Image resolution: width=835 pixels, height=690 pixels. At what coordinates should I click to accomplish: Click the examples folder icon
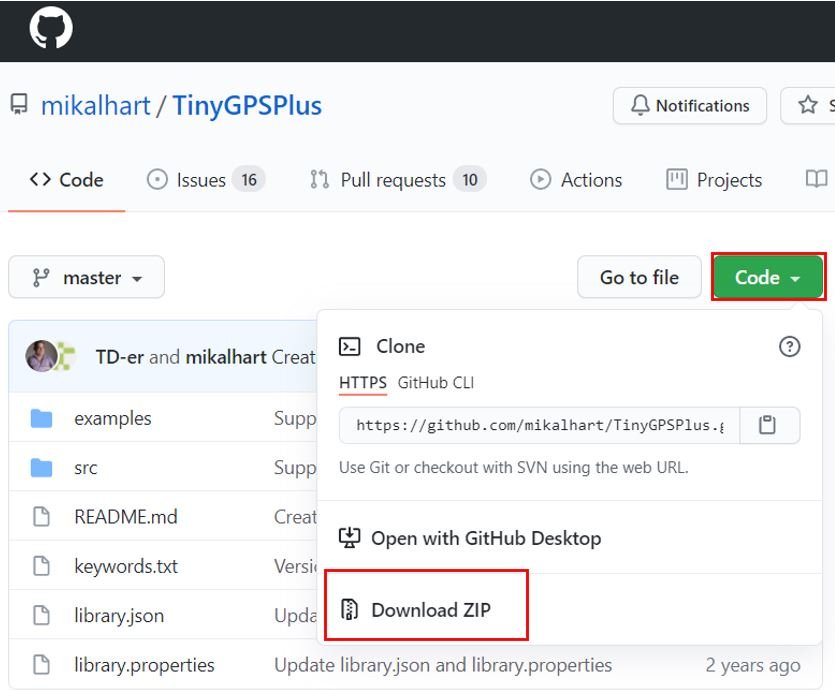tap(42, 418)
